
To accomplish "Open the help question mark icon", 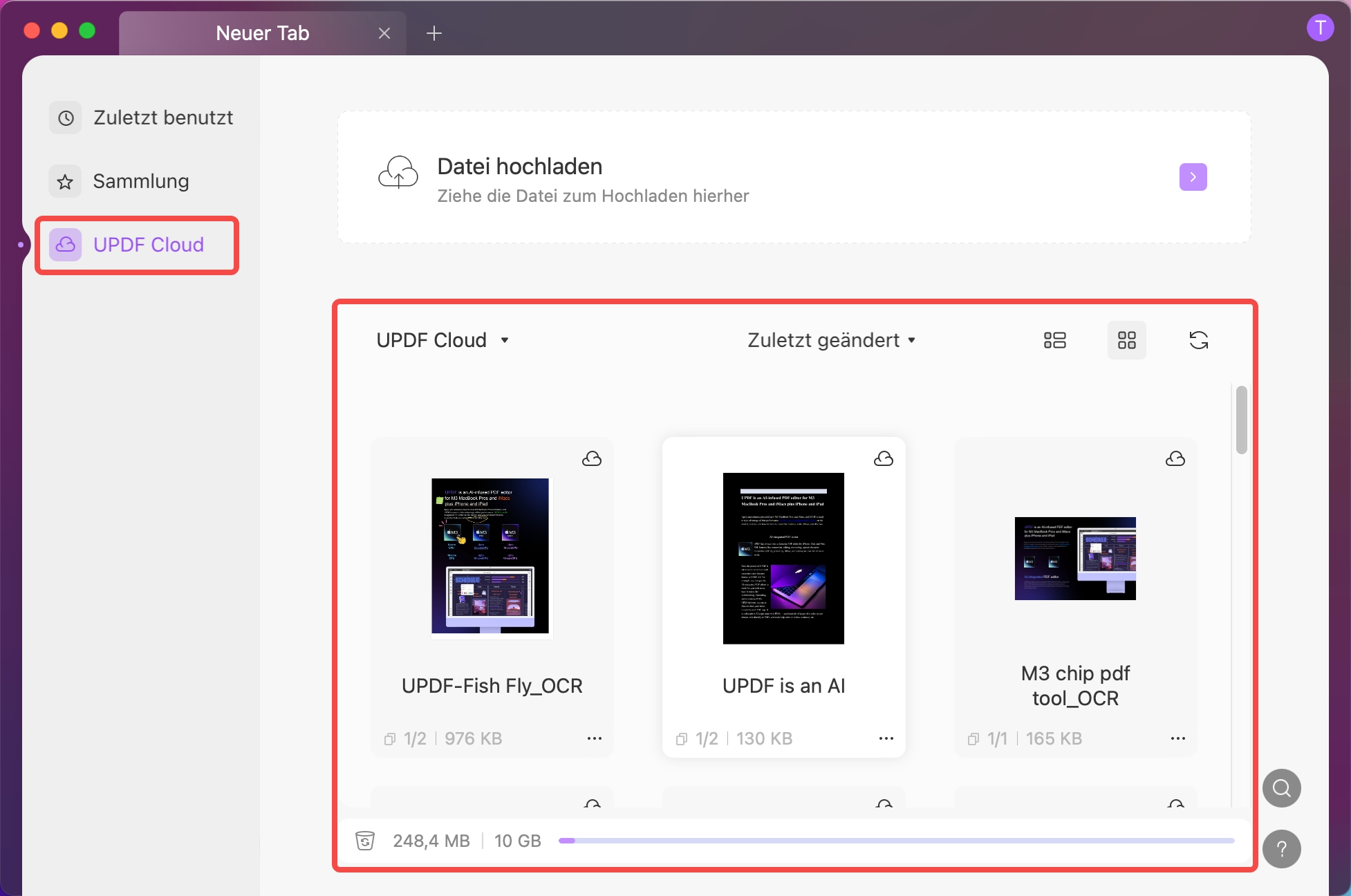I will 1281,850.
